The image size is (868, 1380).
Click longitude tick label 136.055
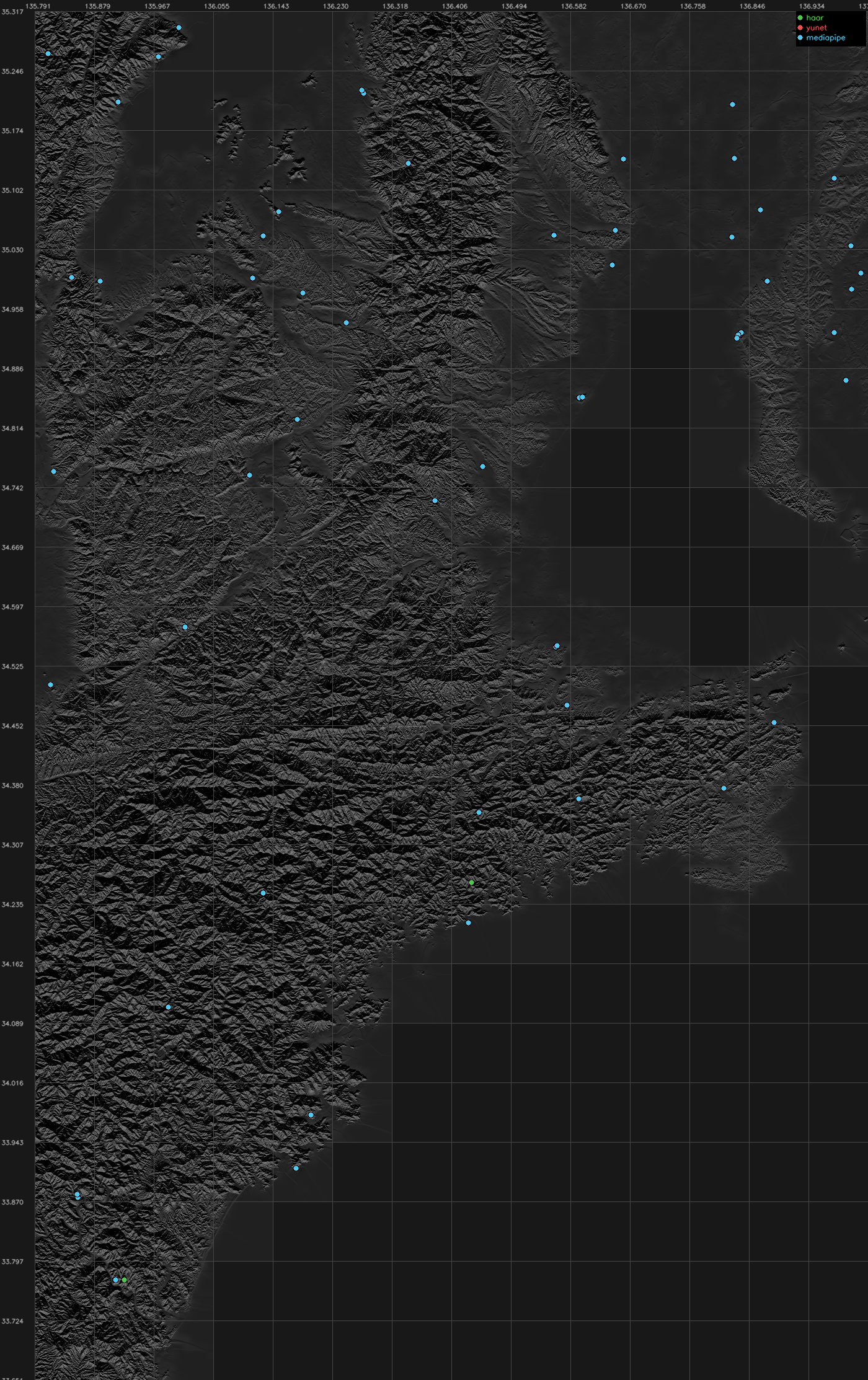216,6
